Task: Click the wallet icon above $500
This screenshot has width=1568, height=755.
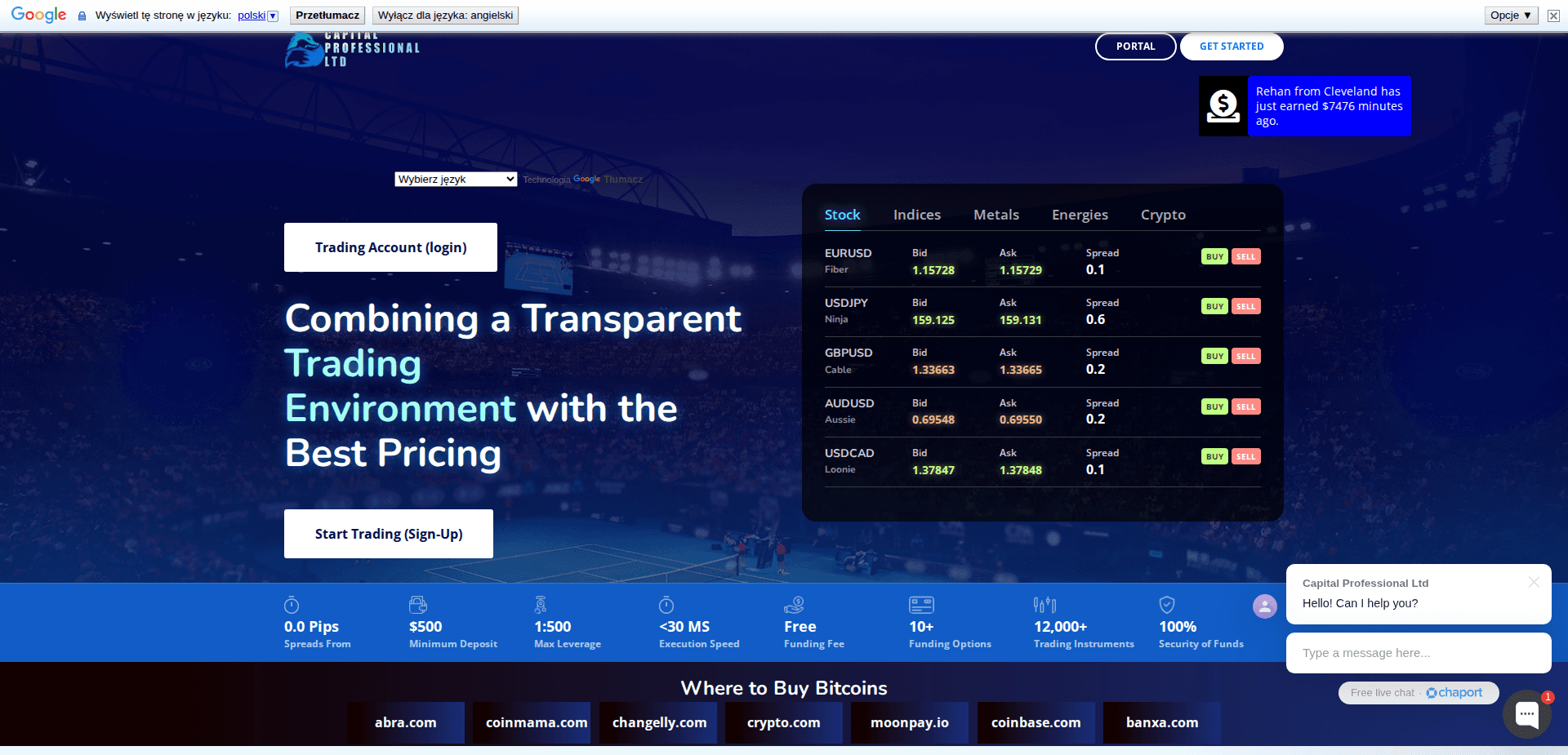Action: click(x=417, y=605)
